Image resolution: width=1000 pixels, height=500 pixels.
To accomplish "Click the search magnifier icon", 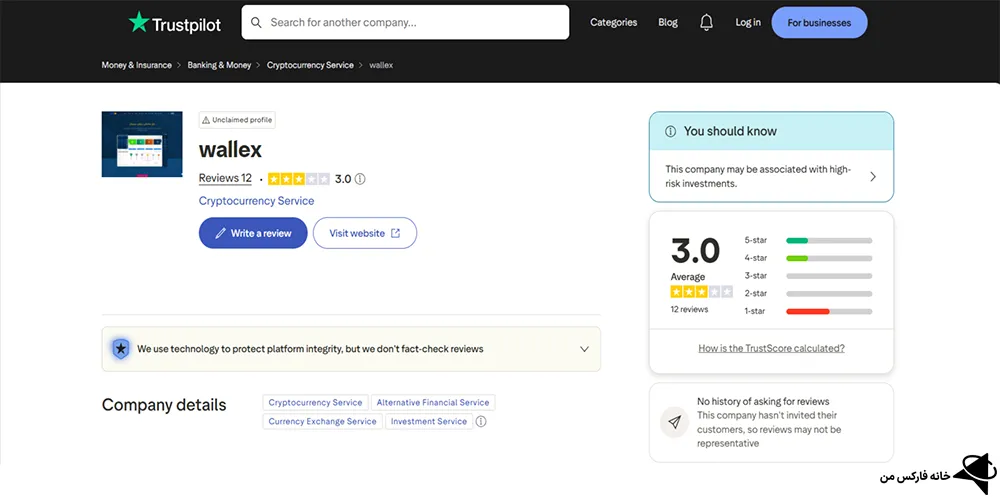I will click(x=256, y=22).
